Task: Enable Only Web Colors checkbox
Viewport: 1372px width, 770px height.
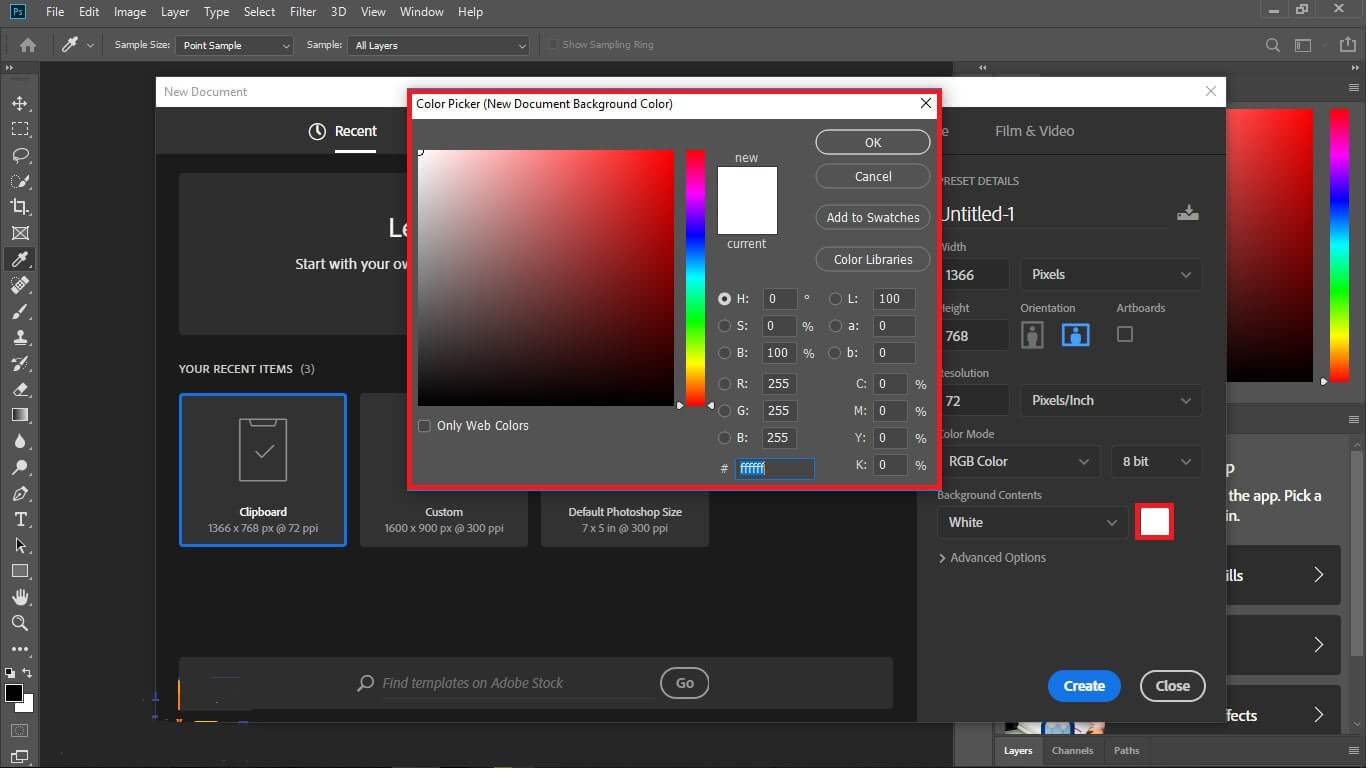Action: tap(426, 427)
